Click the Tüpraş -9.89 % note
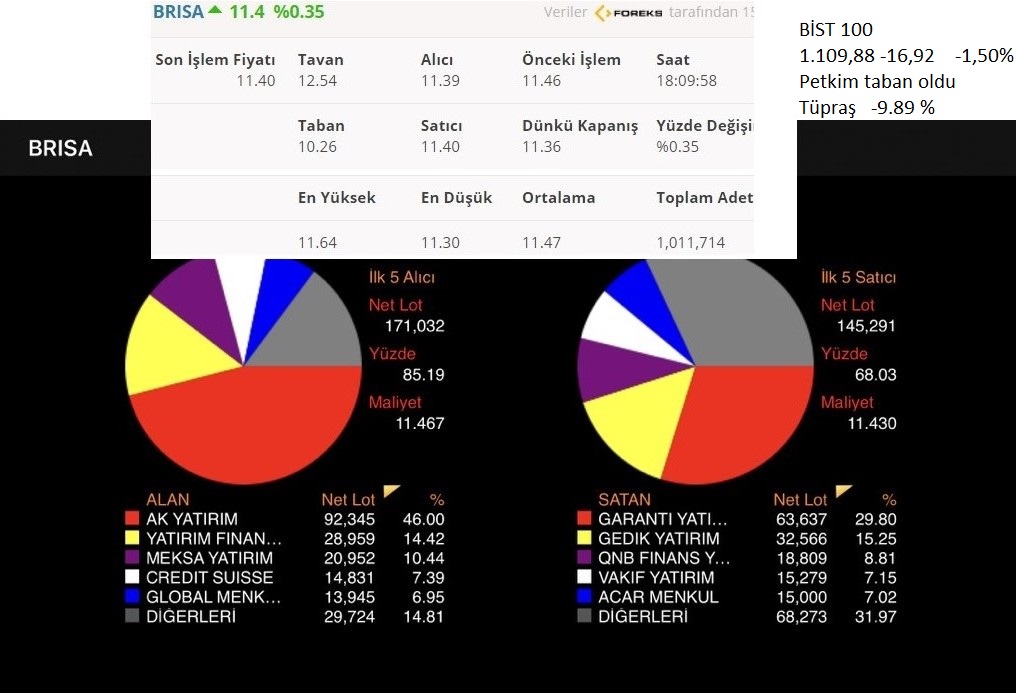Screen dimensions: 1016x693 click(x=867, y=108)
